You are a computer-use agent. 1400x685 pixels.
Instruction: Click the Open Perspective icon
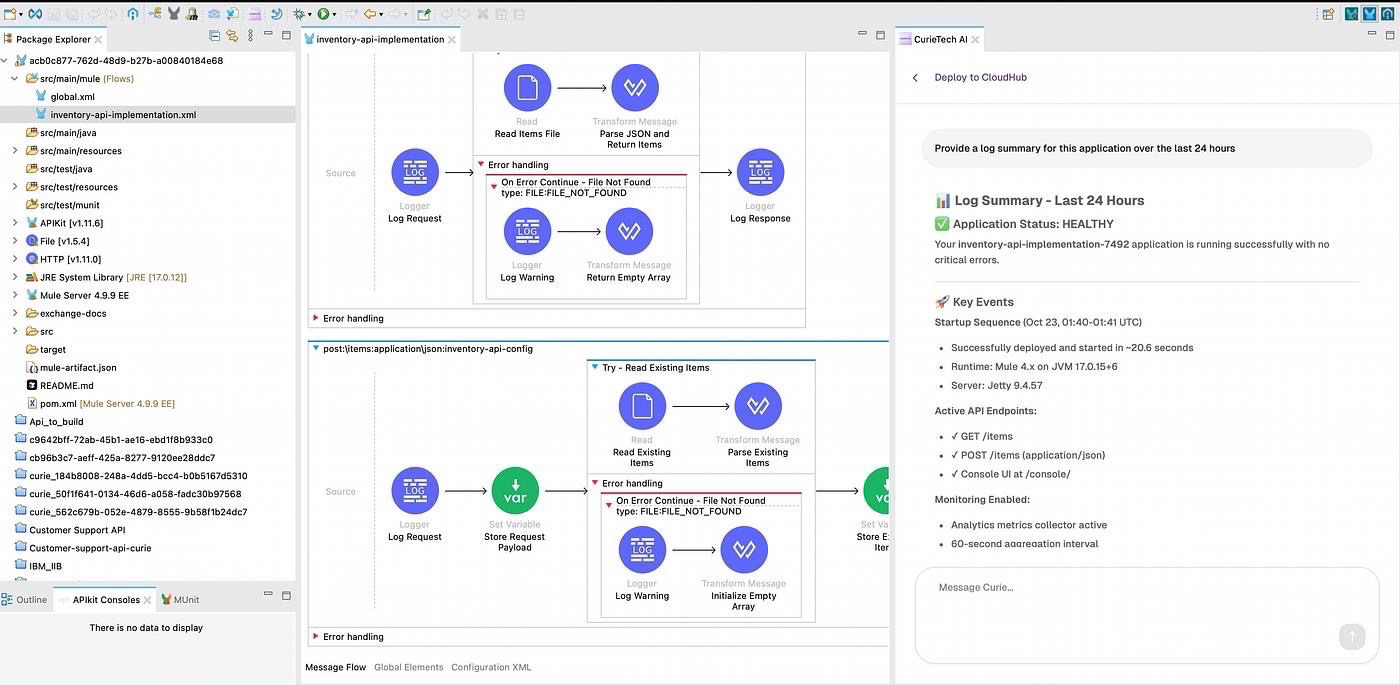click(x=1328, y=14)
